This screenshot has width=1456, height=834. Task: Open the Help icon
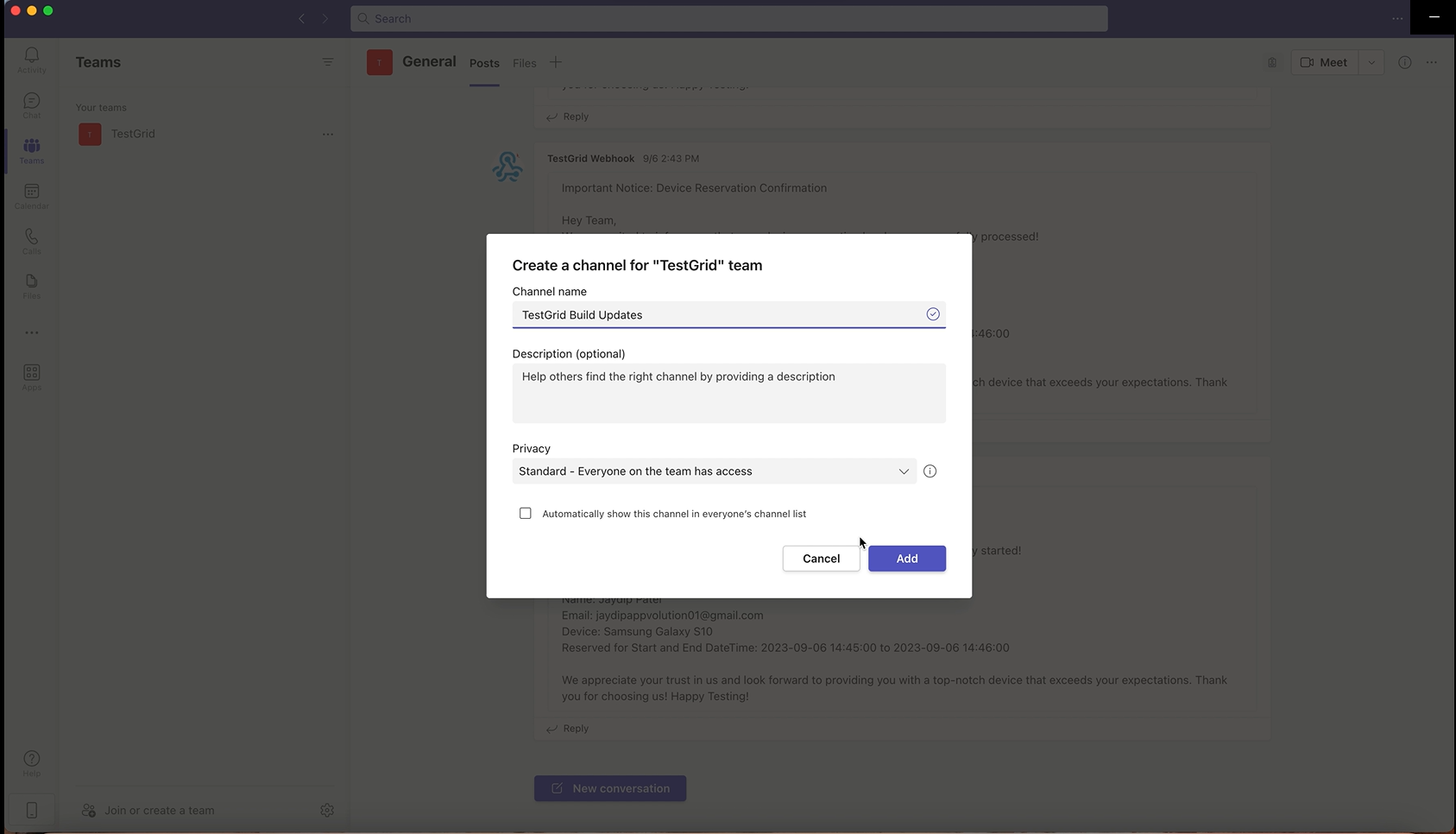pyautogui.click(x=31, y=763)
